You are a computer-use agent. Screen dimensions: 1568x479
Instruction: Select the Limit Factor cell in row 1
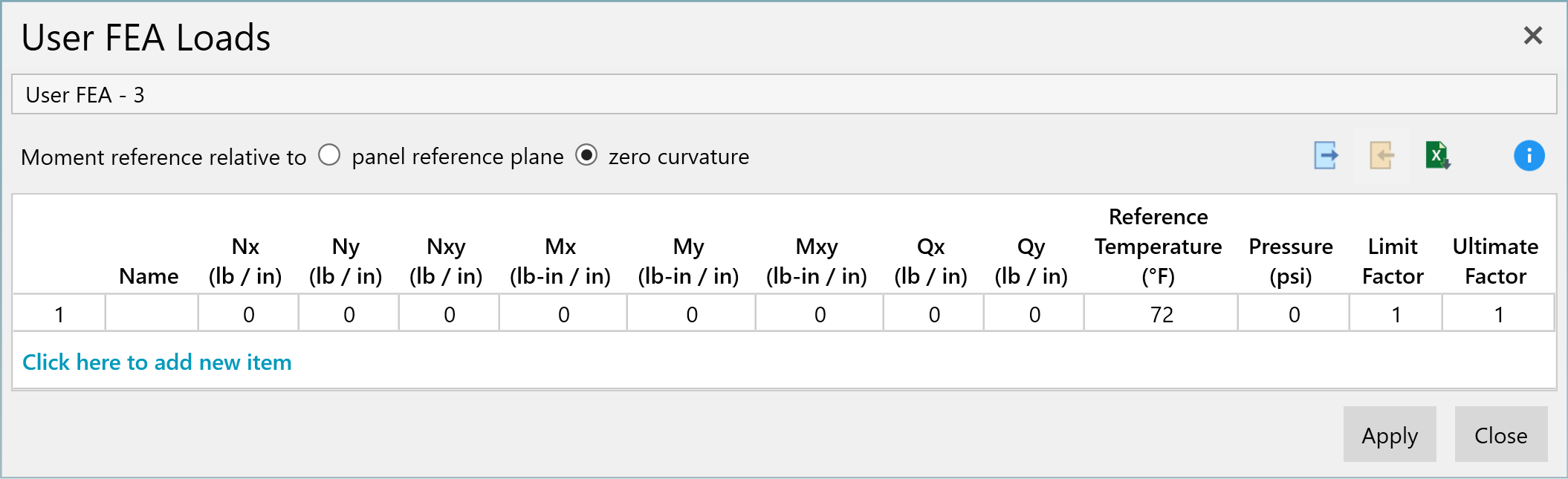1396,313
